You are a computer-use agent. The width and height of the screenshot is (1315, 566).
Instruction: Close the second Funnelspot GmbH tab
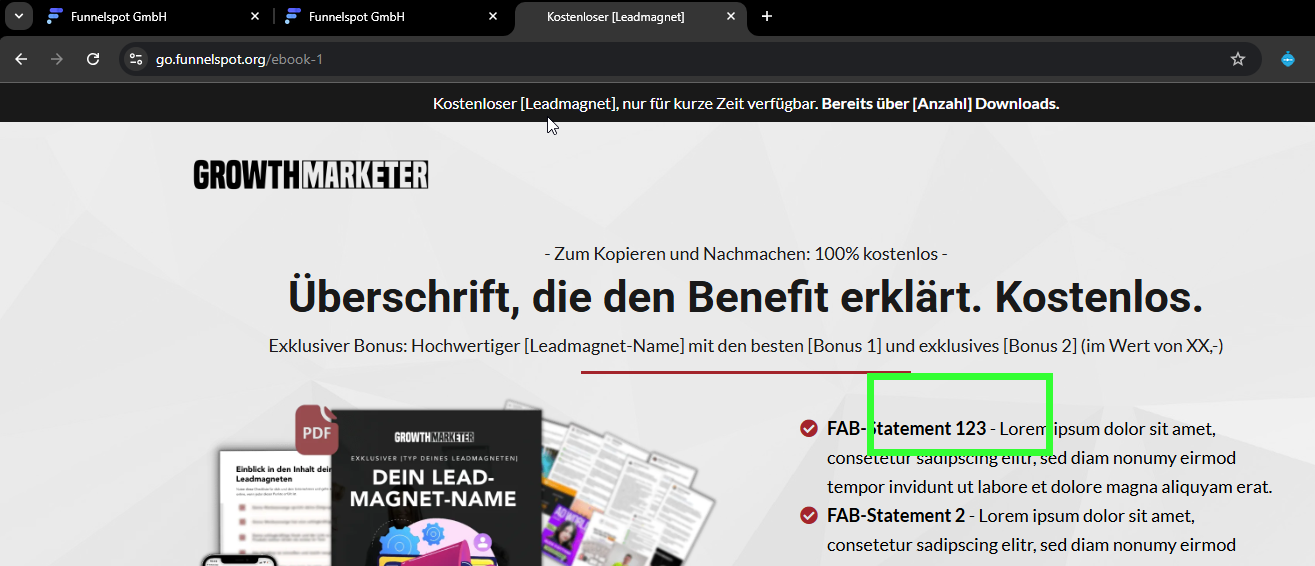(x=493, y=17)
